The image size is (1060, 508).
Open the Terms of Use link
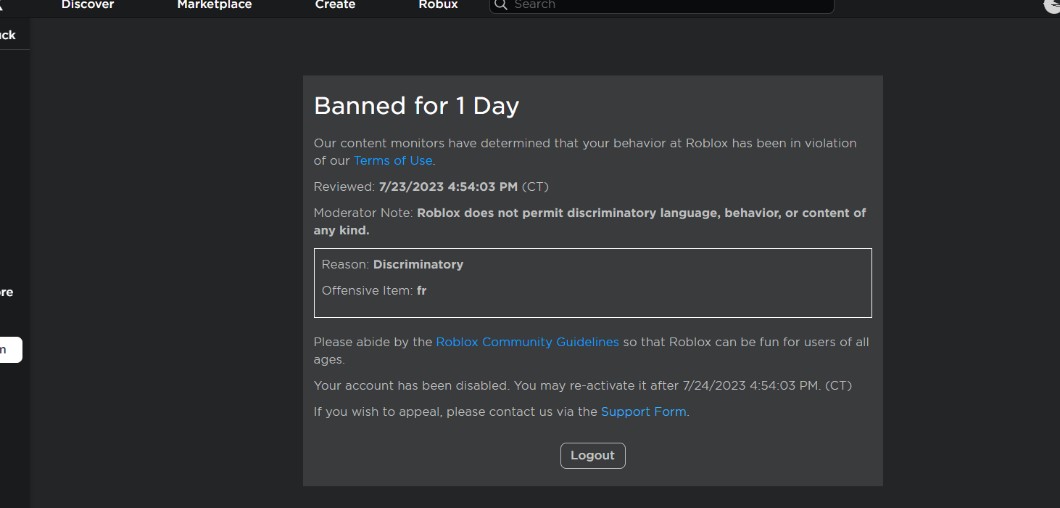point(393,160)
